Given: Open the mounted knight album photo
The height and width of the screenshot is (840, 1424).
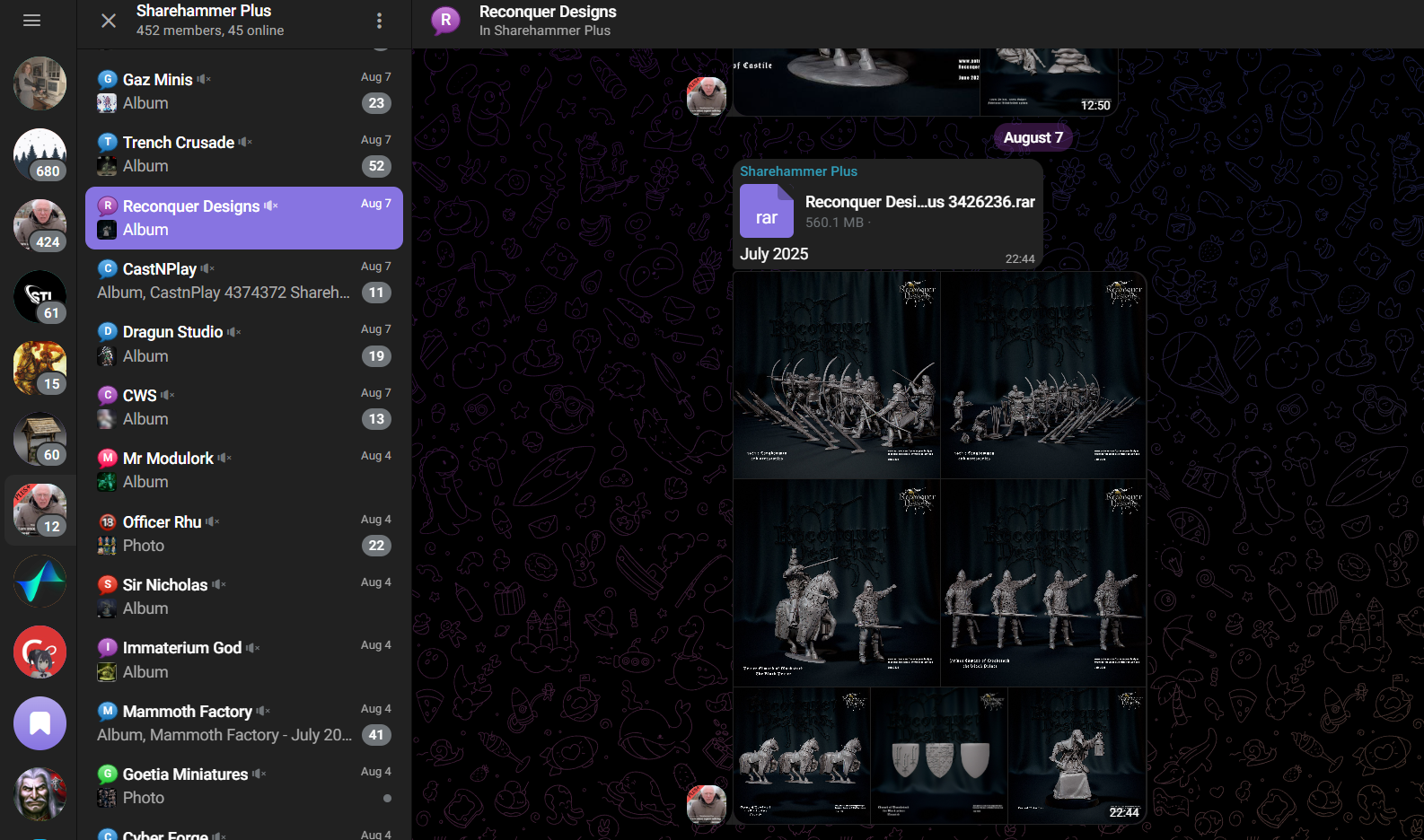Looking at the screenshot, I should 837,583.
